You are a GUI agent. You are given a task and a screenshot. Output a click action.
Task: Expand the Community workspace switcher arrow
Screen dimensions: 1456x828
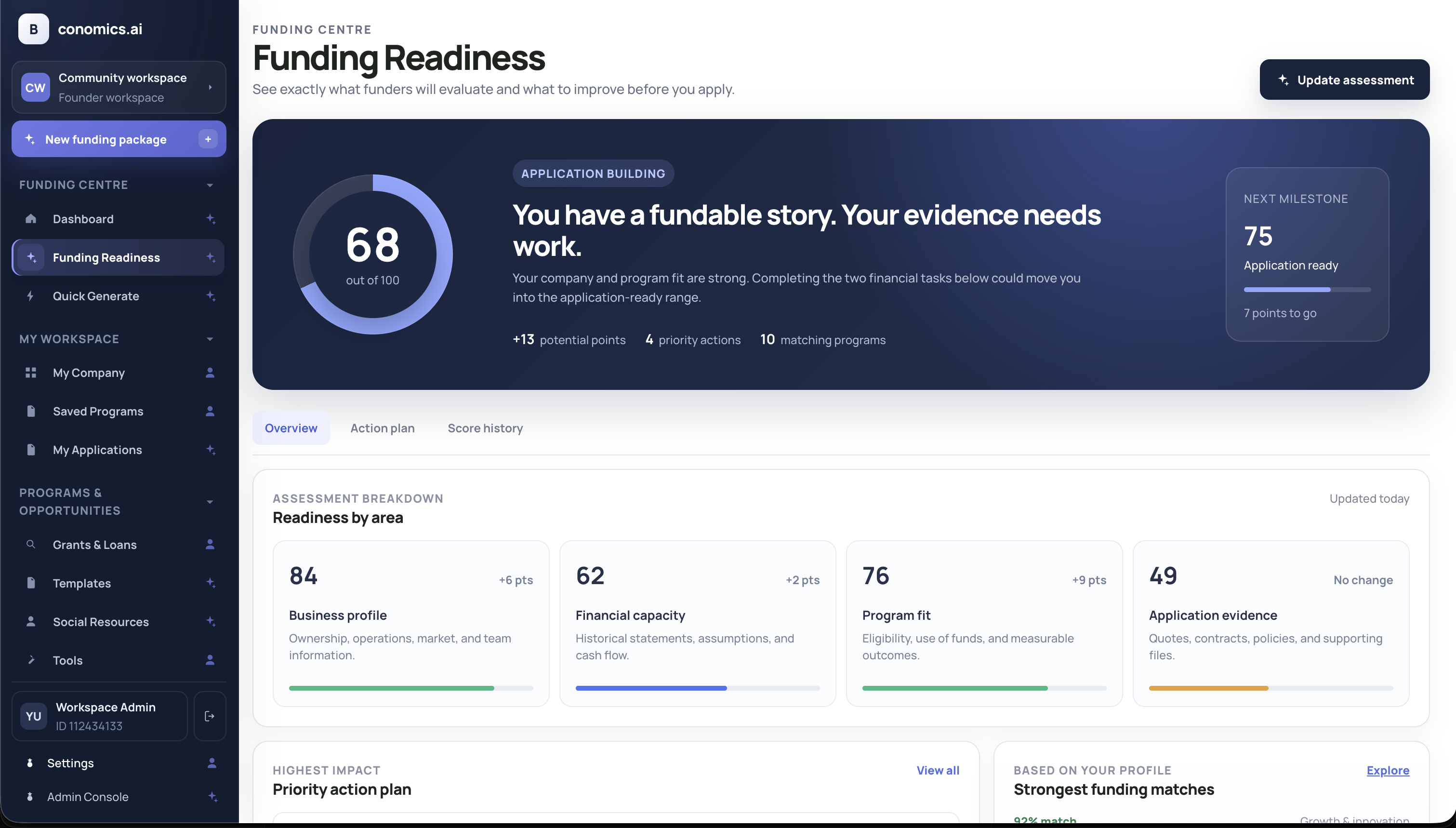[210, 87]
